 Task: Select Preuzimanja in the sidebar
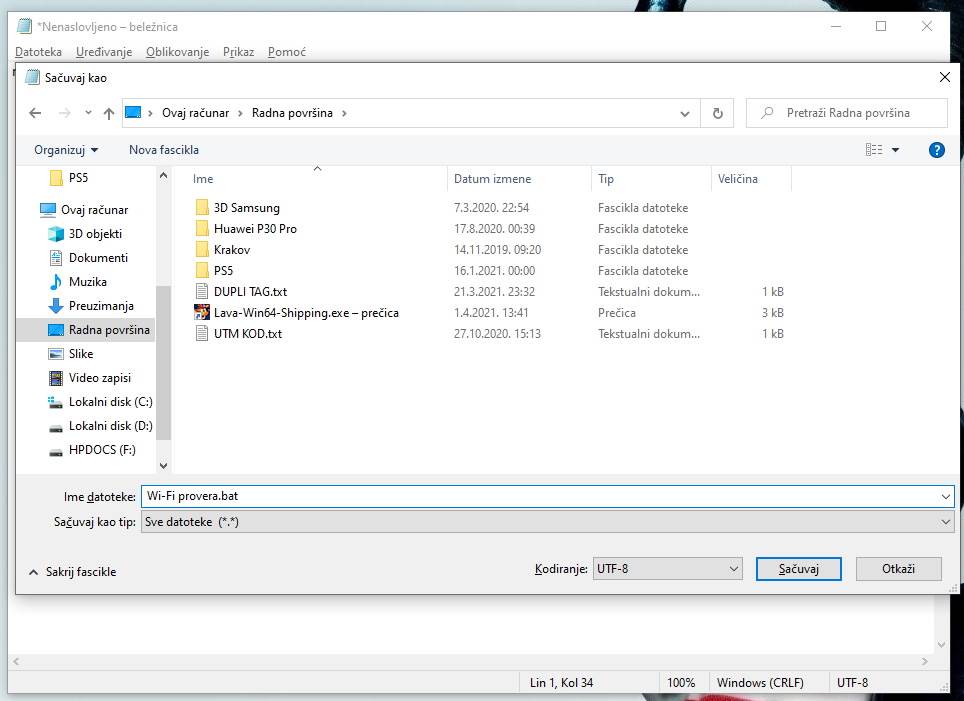click(100, 306)
